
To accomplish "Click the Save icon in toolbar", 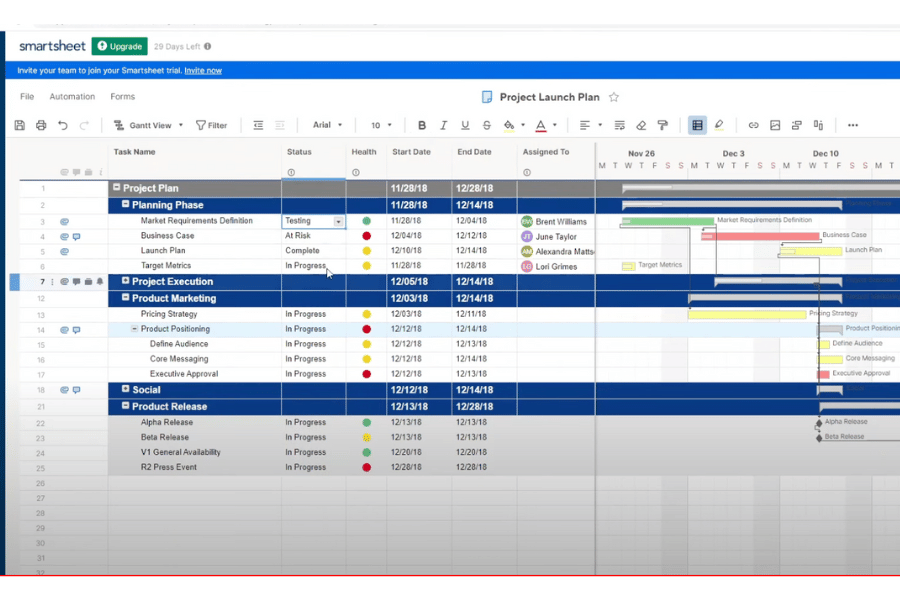I will click(20, 125).
